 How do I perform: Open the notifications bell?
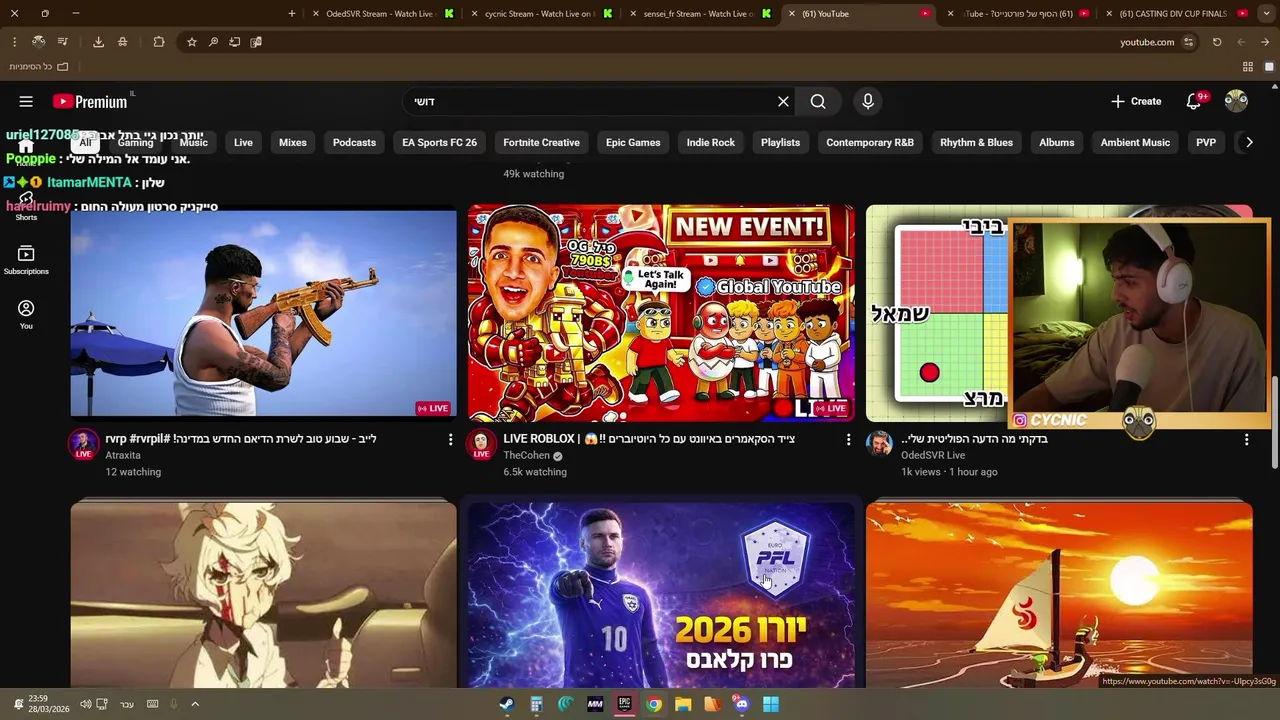(x=1194, y=101)
